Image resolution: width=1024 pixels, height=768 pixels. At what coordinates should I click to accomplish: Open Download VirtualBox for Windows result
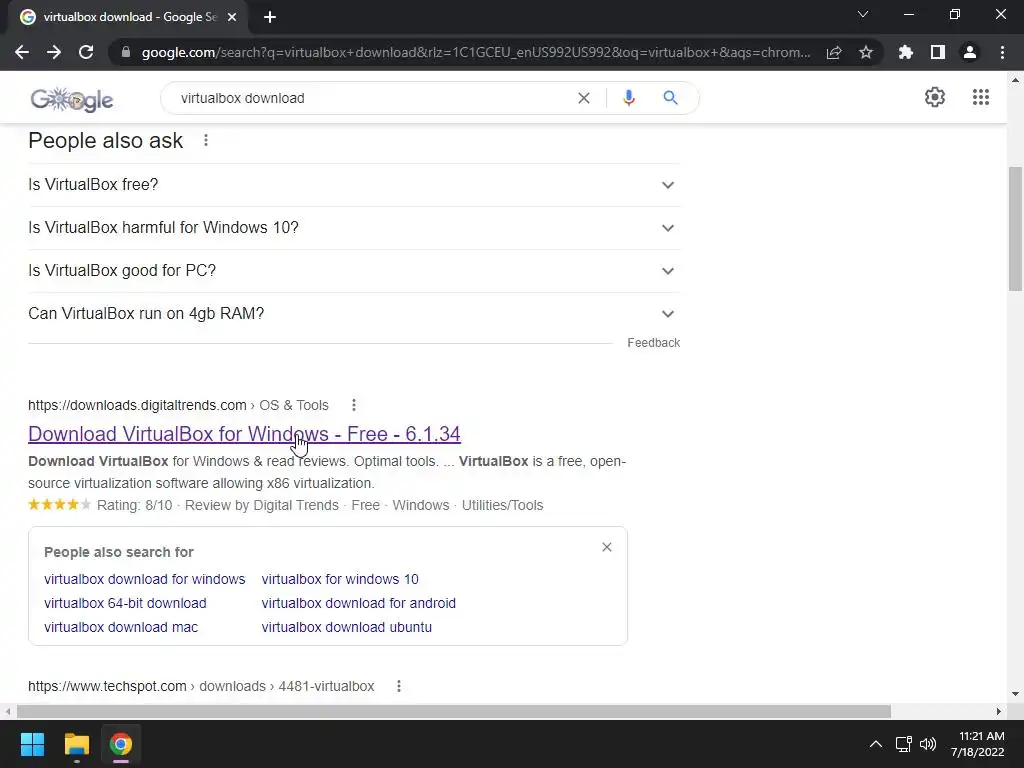(x=244, y=434)
